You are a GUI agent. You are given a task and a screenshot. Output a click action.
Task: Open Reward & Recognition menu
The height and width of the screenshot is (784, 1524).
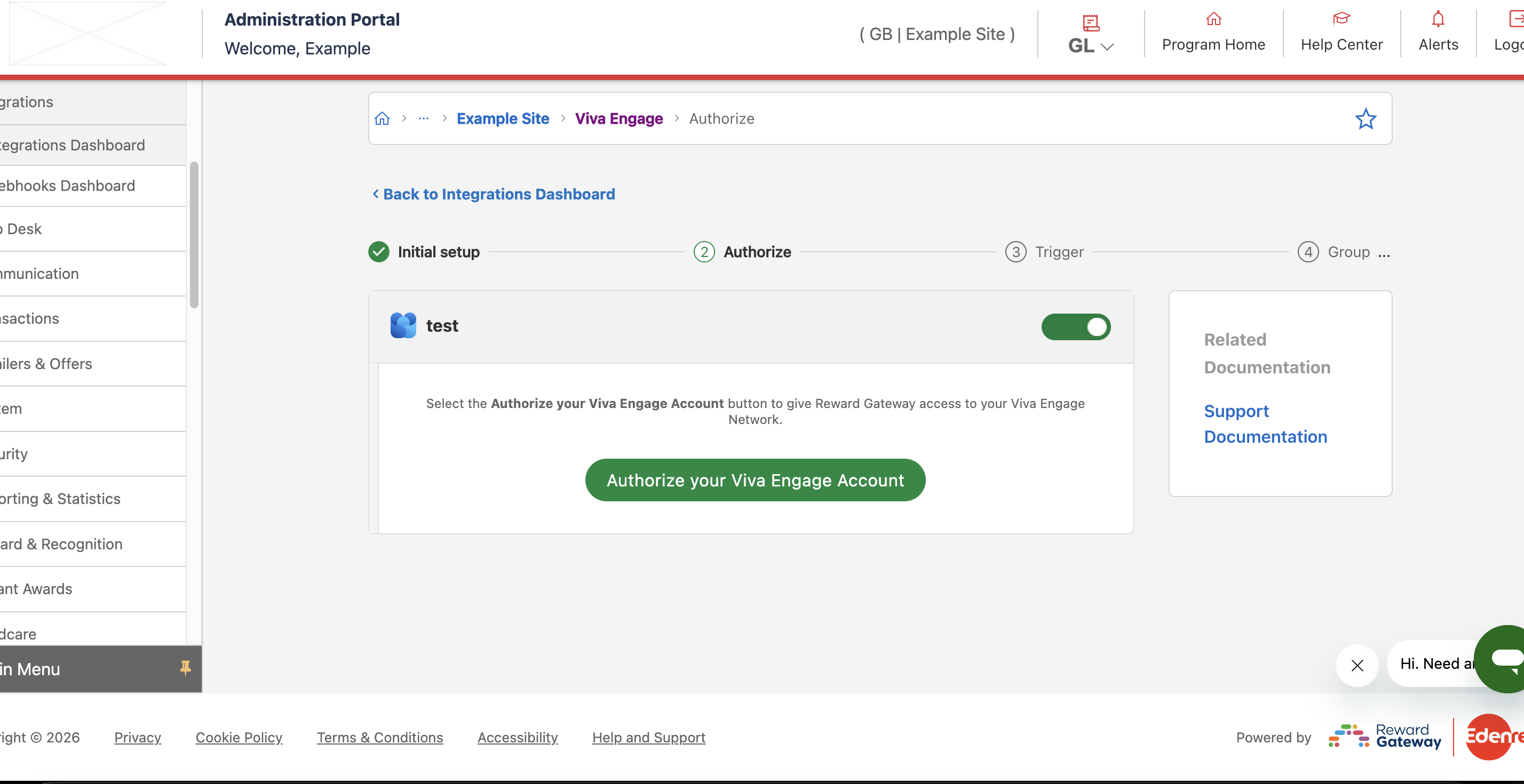point(93,544)
